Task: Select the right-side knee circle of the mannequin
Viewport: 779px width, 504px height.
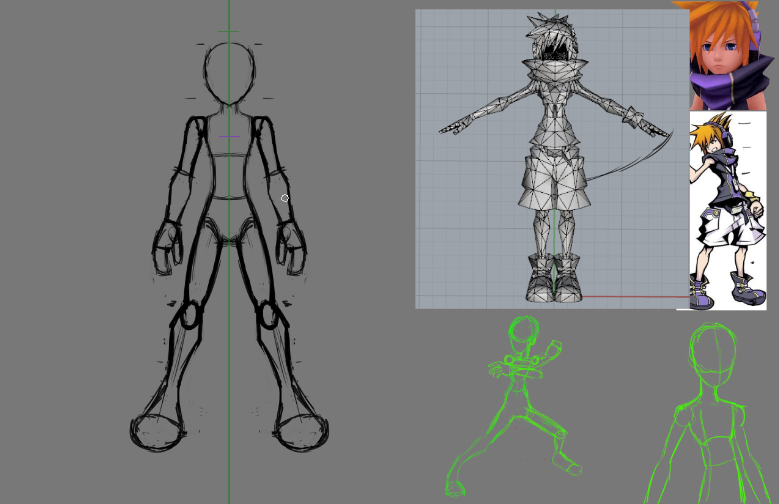Action: pos(268,316)
